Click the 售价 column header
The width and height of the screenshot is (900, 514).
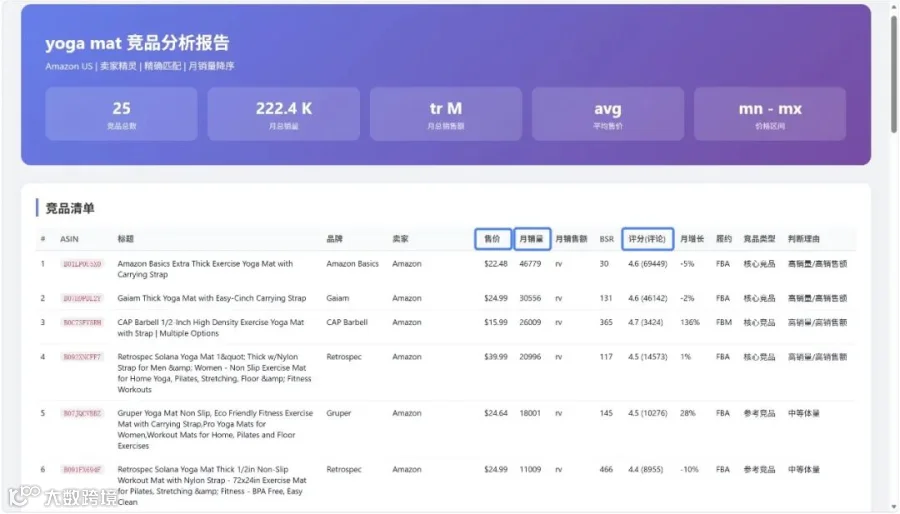tap(493, 239)
